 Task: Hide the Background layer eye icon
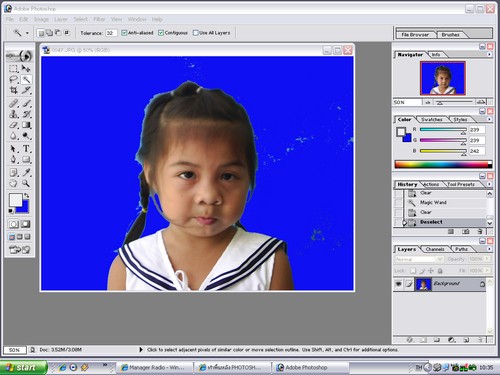click(399, 284)
